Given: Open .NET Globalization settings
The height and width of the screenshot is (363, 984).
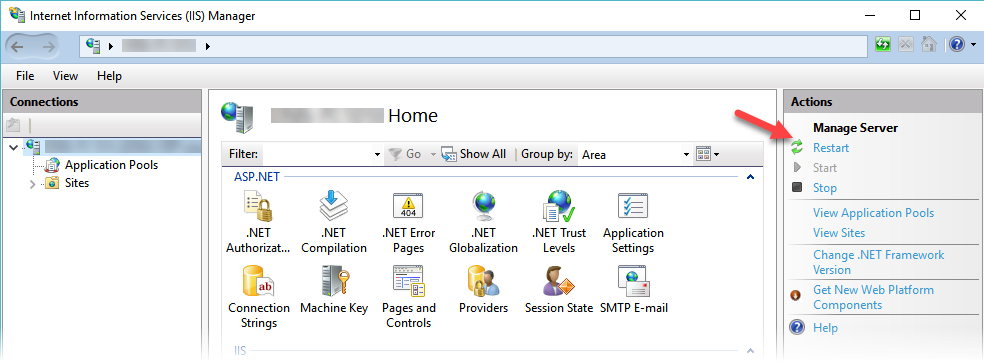Looking at the screenshot, I should coord(483,222).
